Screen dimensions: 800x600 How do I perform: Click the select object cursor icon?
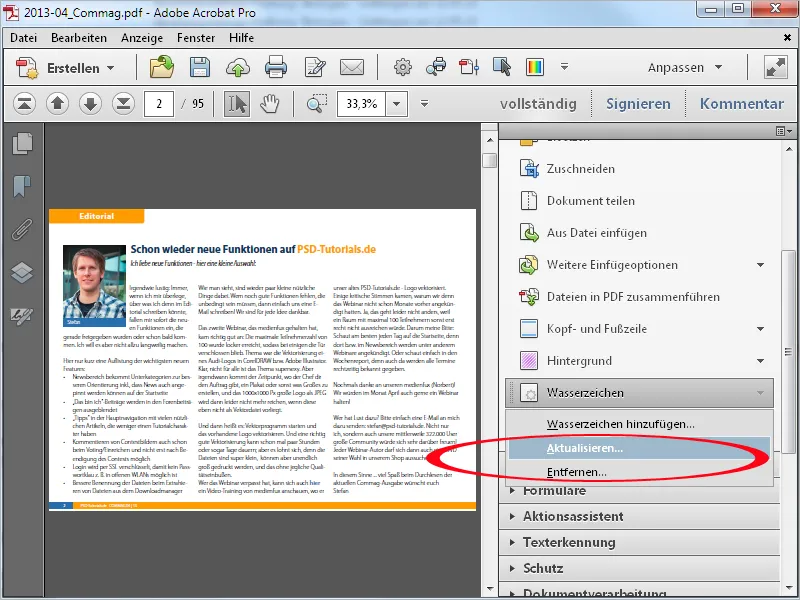click(x=502, y=67)
